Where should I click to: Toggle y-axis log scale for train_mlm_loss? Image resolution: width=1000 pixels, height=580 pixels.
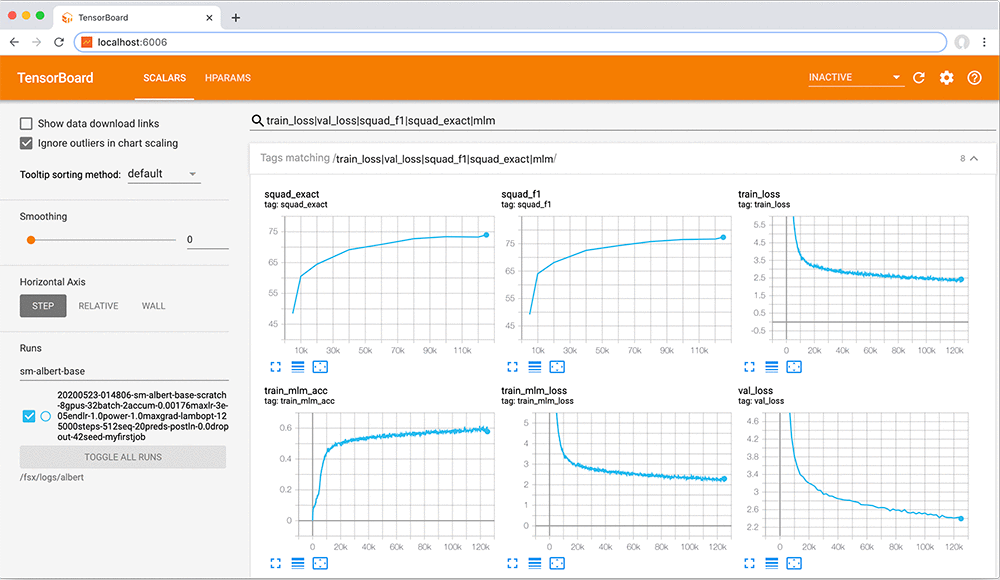click(534, 563)
